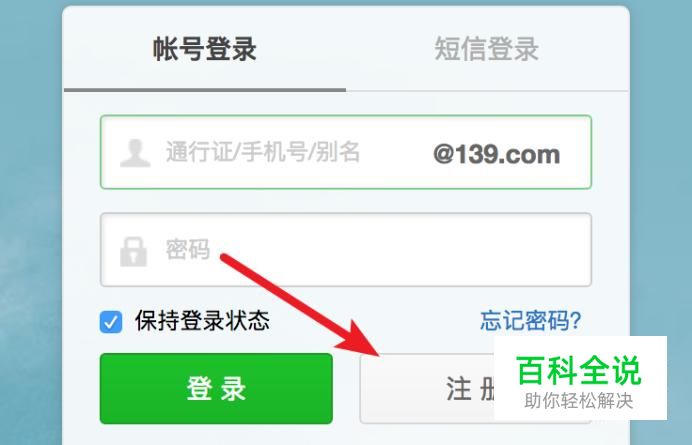
Task: Click the gray underline beneath 帐号登录
Action: (x=205, y=90)
